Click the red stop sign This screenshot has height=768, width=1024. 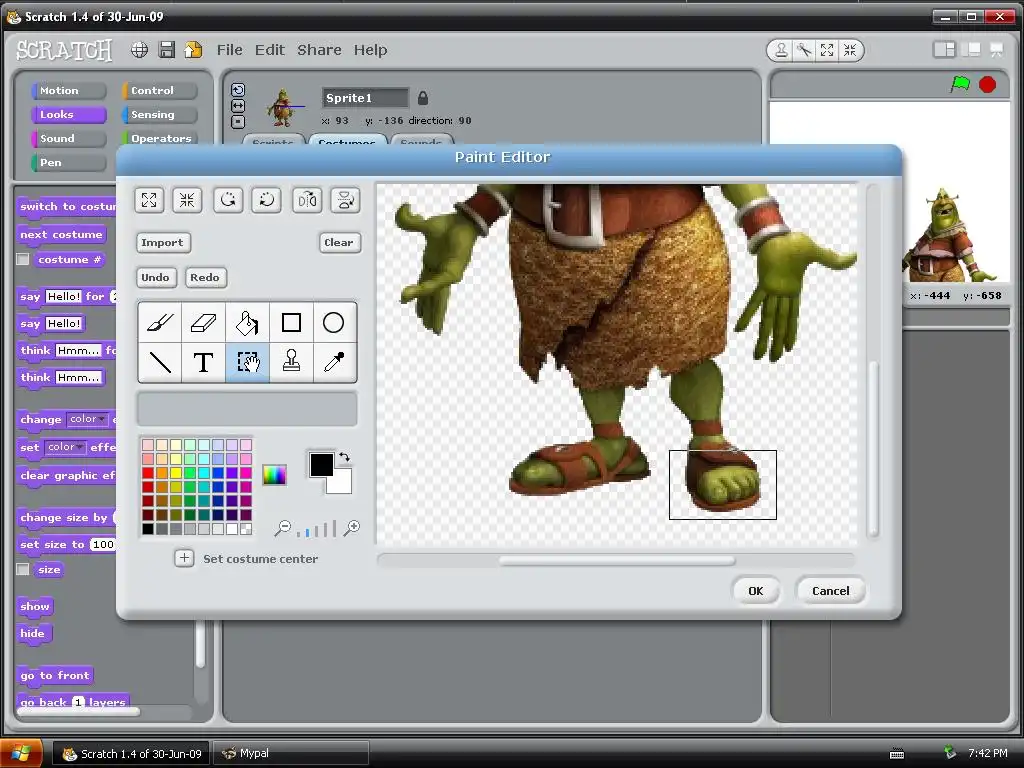tap(987, 84)
